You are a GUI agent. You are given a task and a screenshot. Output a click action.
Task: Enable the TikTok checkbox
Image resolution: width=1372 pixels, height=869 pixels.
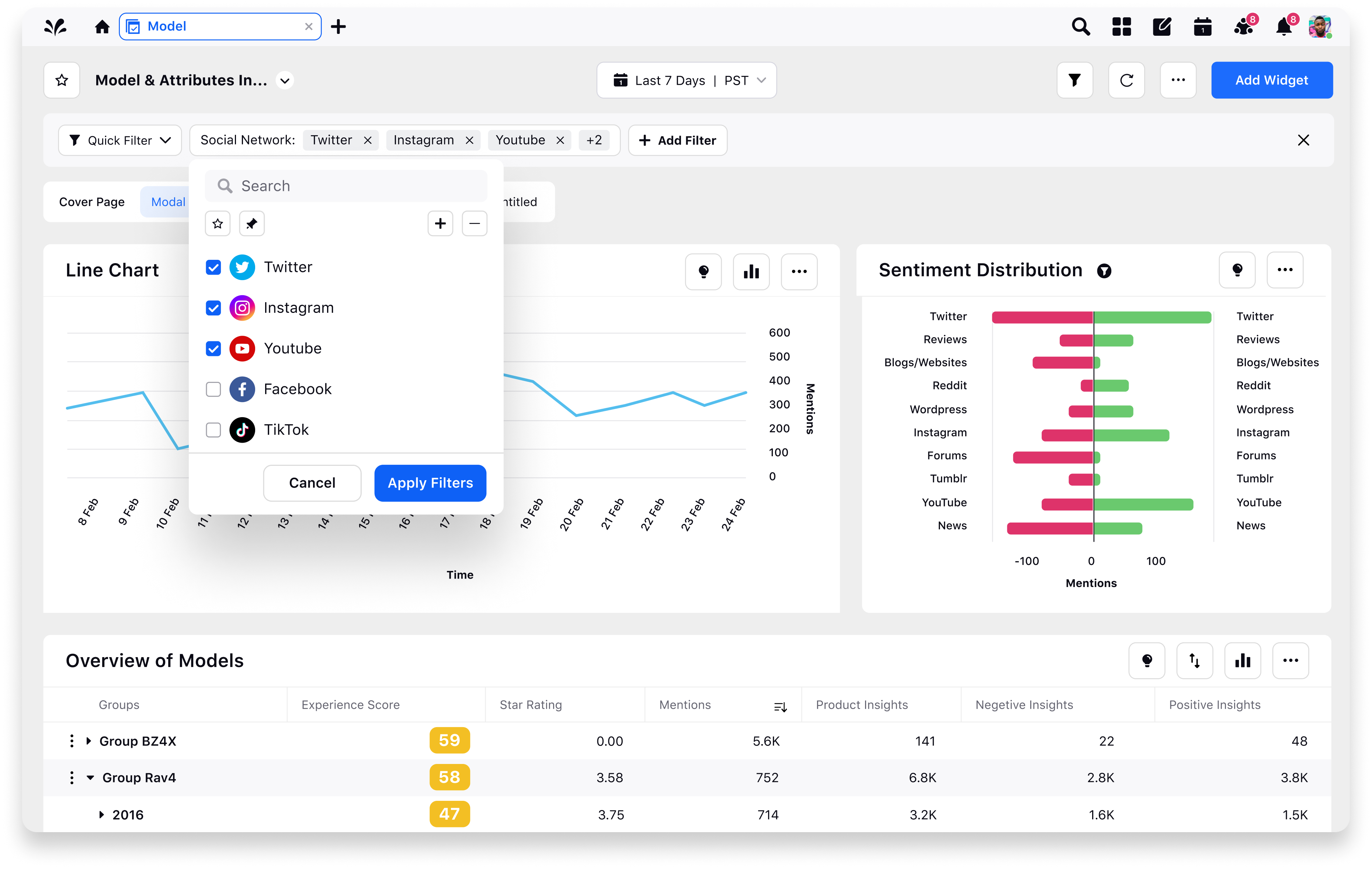pos(213,430)
